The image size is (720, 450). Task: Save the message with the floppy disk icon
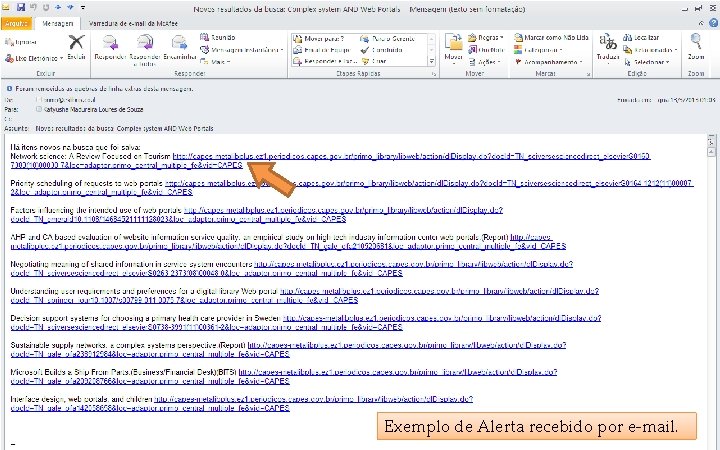(21, 7)
